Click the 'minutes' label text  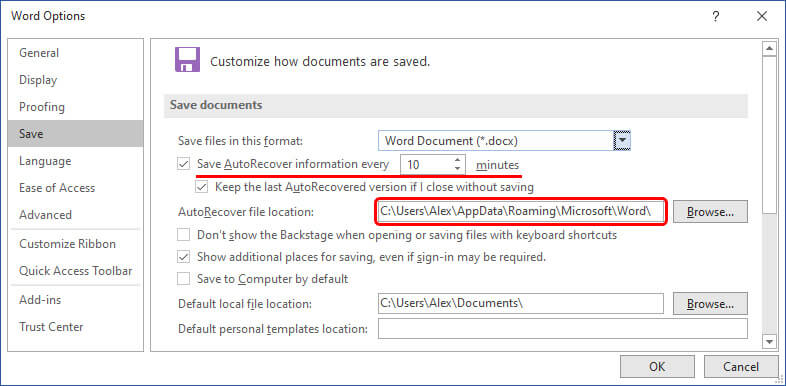point(497,165)
